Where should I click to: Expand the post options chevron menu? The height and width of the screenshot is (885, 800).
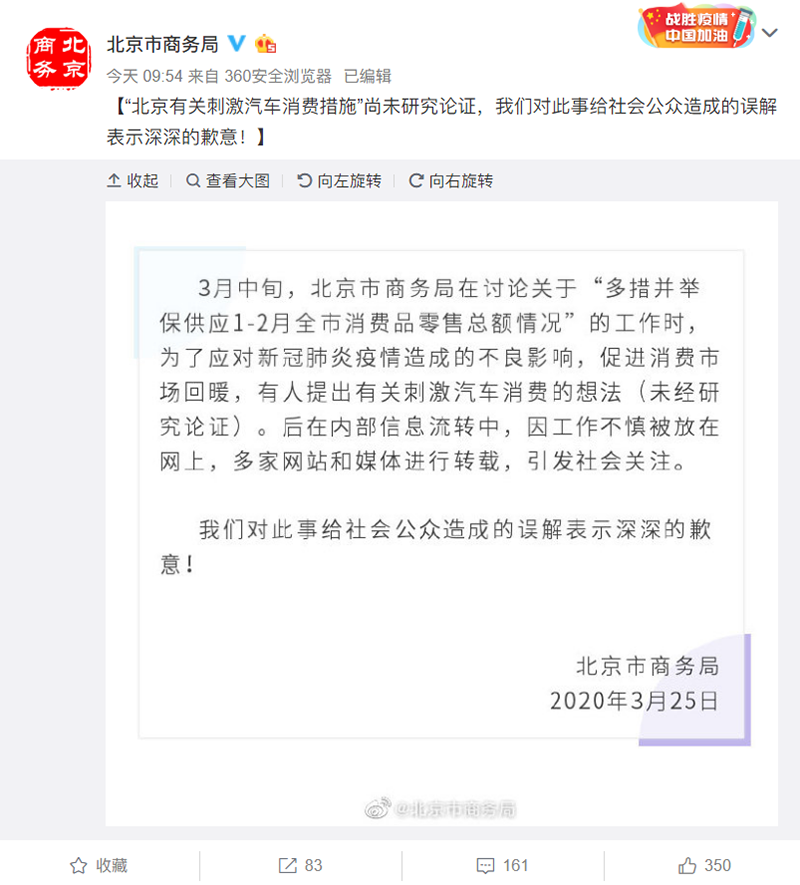click(x=770, y=33)
